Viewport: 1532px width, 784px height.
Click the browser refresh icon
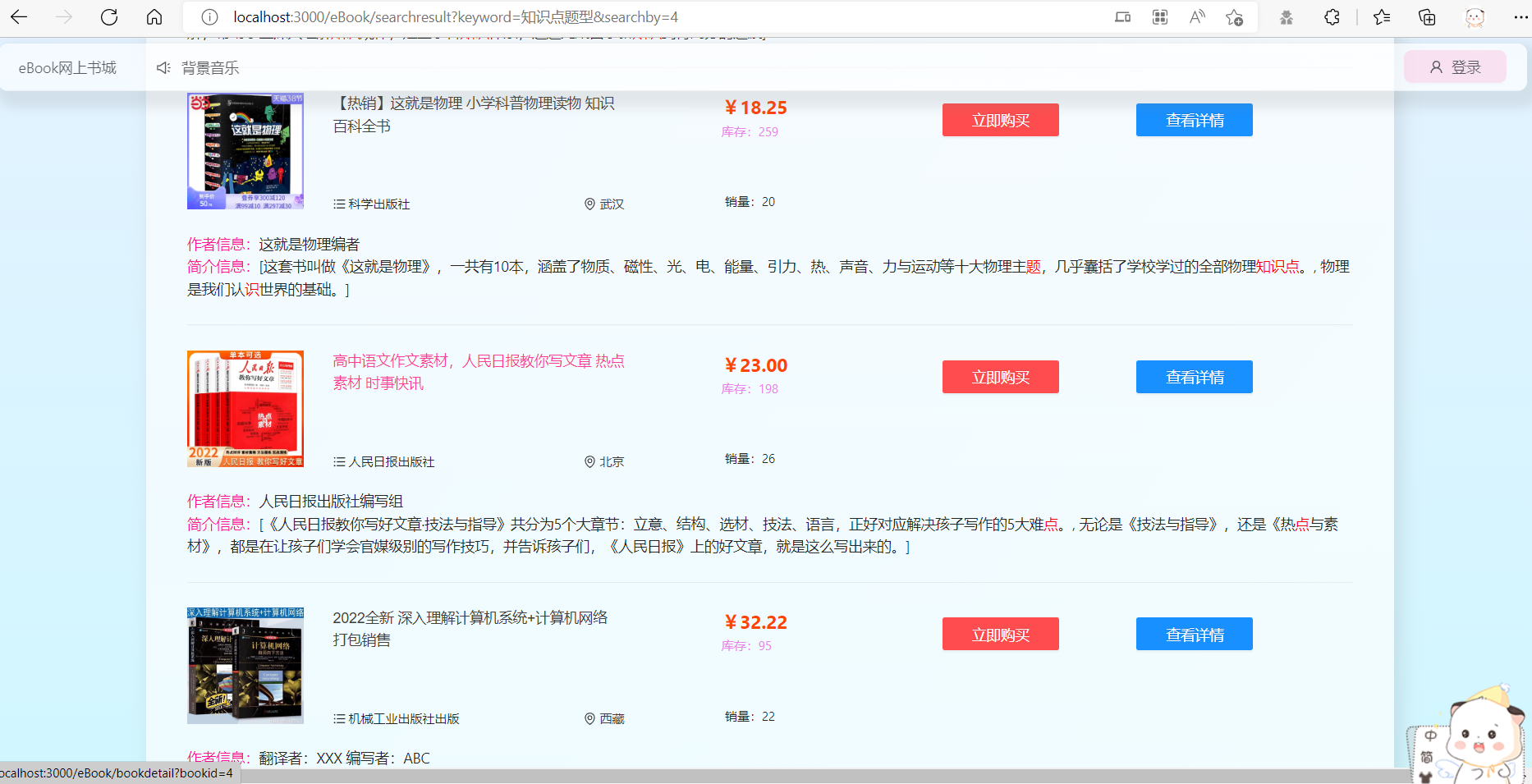point(109,17)
